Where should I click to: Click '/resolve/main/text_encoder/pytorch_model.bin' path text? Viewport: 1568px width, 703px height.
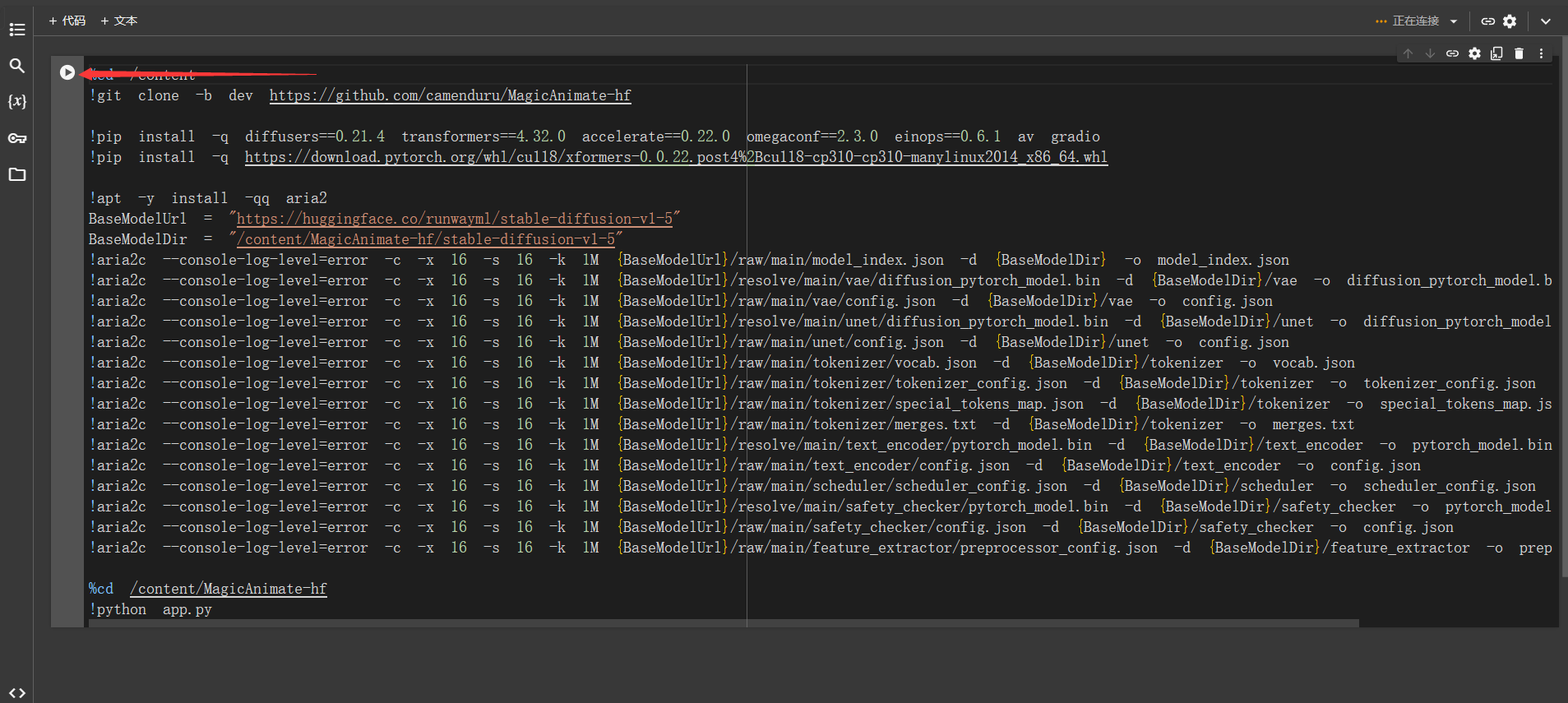coord(911,445)
